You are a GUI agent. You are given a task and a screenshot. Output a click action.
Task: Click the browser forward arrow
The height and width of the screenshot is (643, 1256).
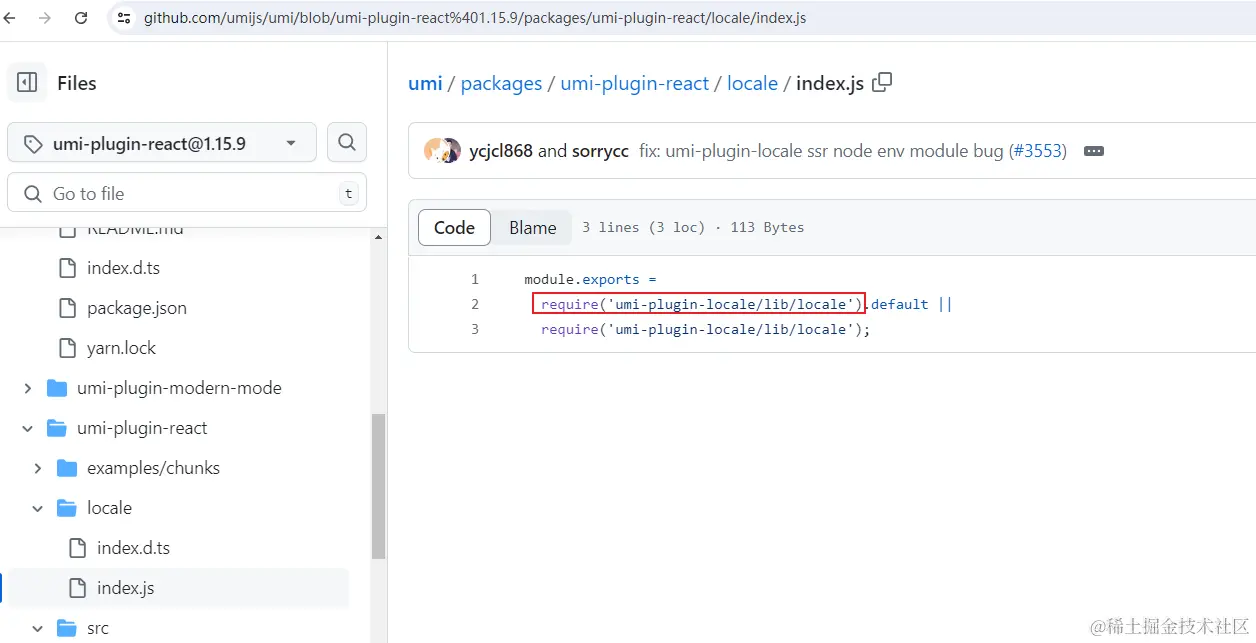[45, 18]
